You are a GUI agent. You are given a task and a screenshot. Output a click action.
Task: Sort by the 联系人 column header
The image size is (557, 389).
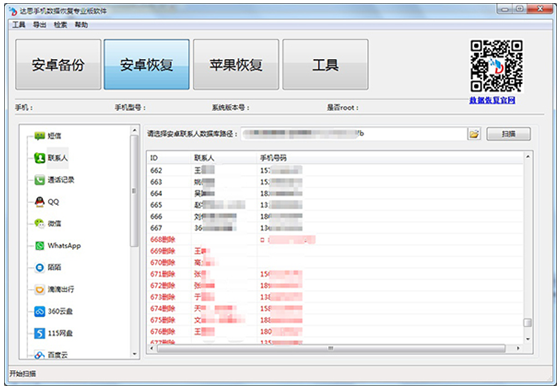click(225, 158)
